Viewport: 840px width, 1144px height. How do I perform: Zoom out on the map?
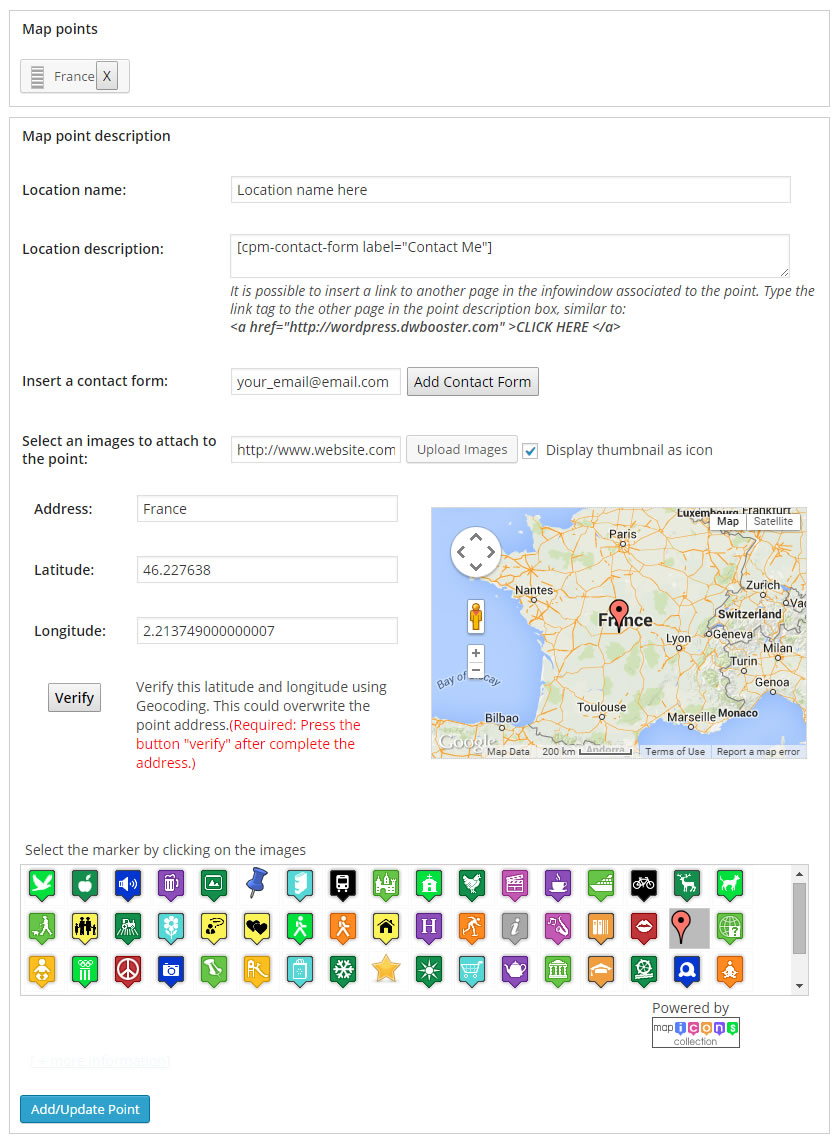click(x=476, y=670)
